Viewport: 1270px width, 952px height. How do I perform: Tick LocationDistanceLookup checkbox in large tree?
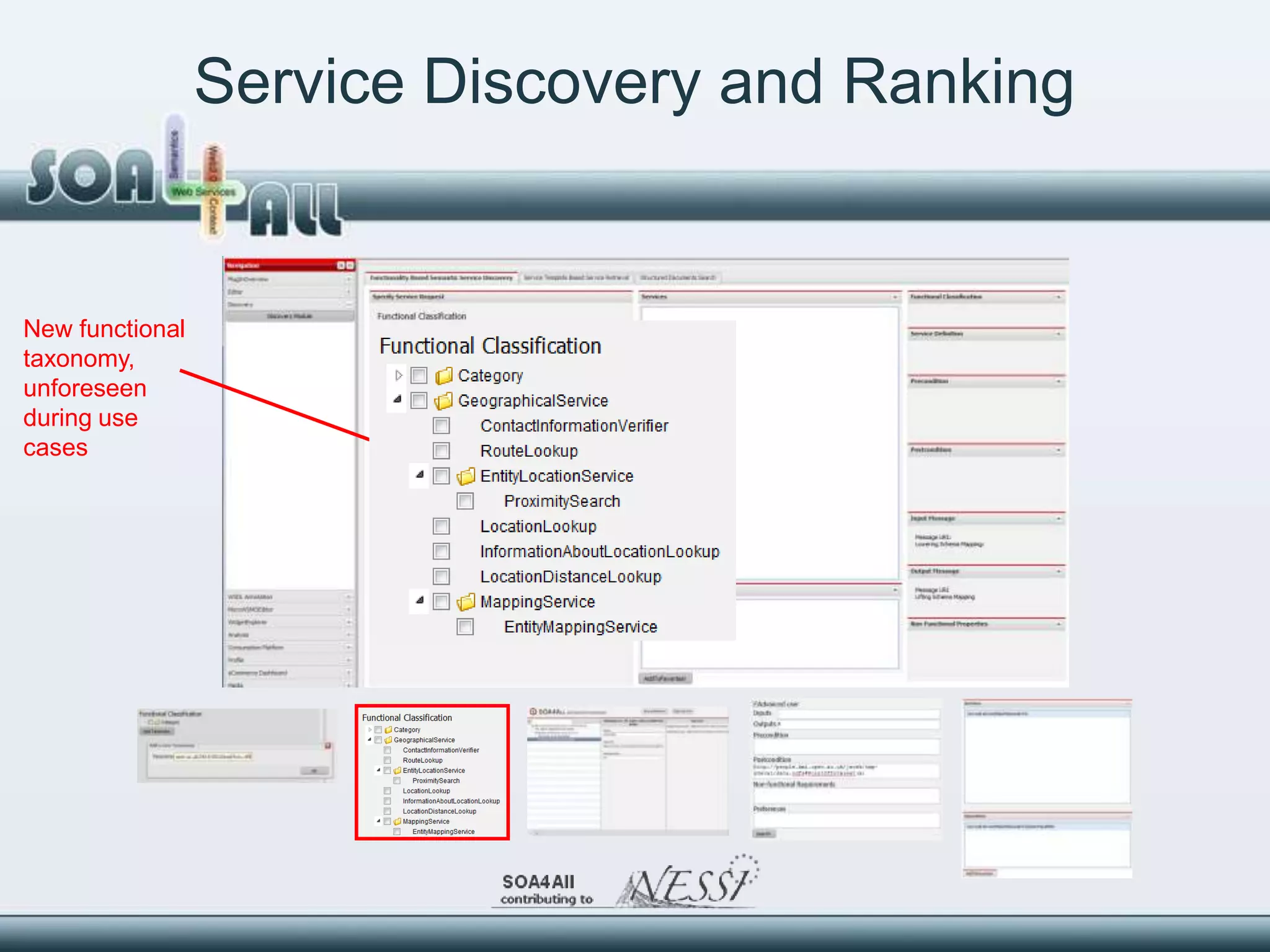442,576
